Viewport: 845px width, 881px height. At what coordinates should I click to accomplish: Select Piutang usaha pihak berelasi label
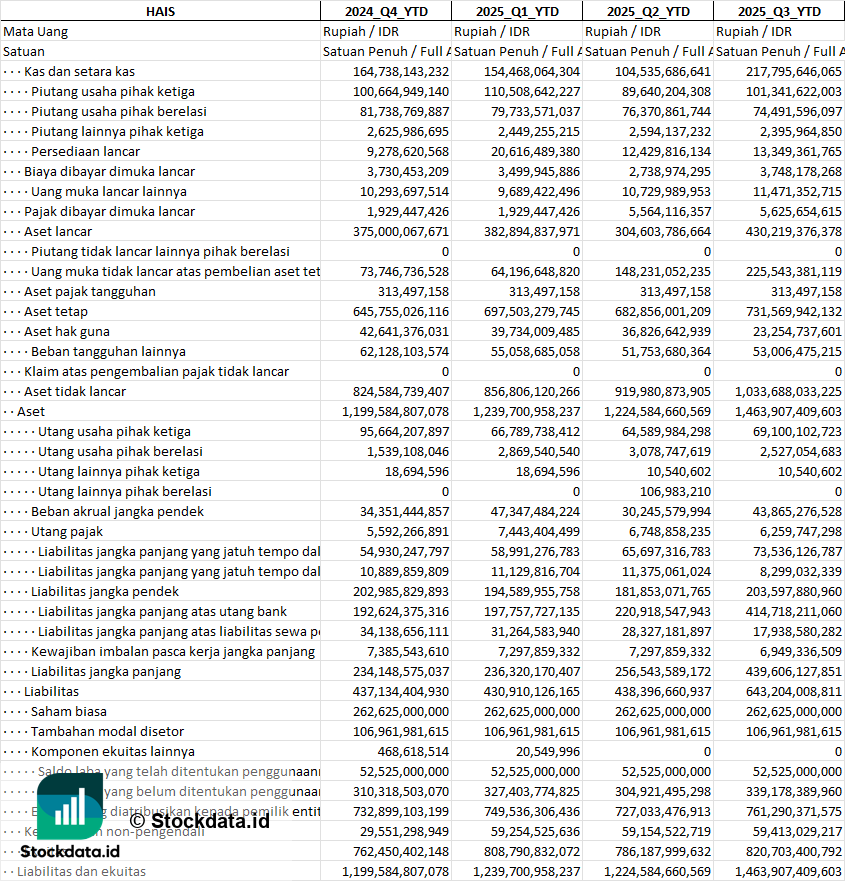tap(119, 111)
